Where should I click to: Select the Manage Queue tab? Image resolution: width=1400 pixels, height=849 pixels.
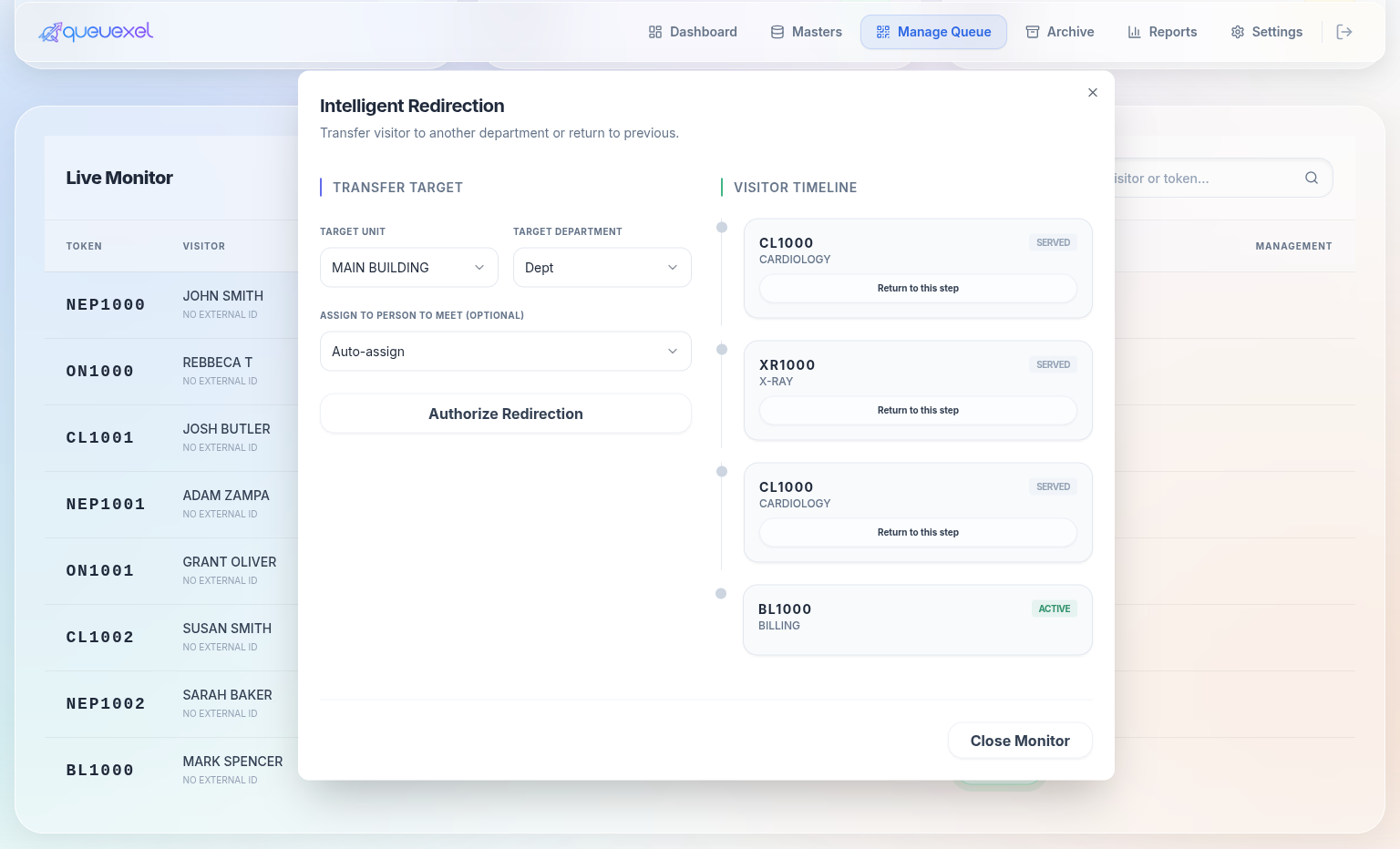933,32
